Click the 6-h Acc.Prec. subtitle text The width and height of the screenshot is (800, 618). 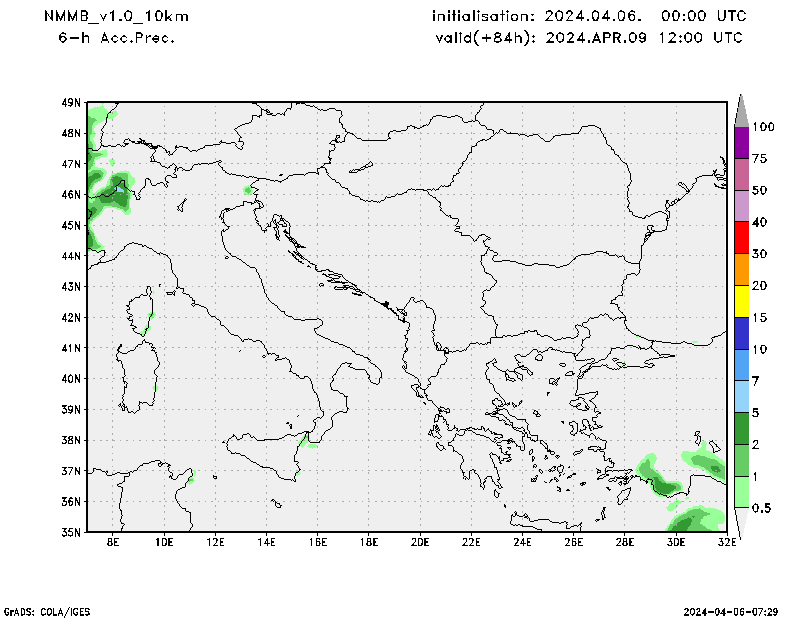point(118,37)
